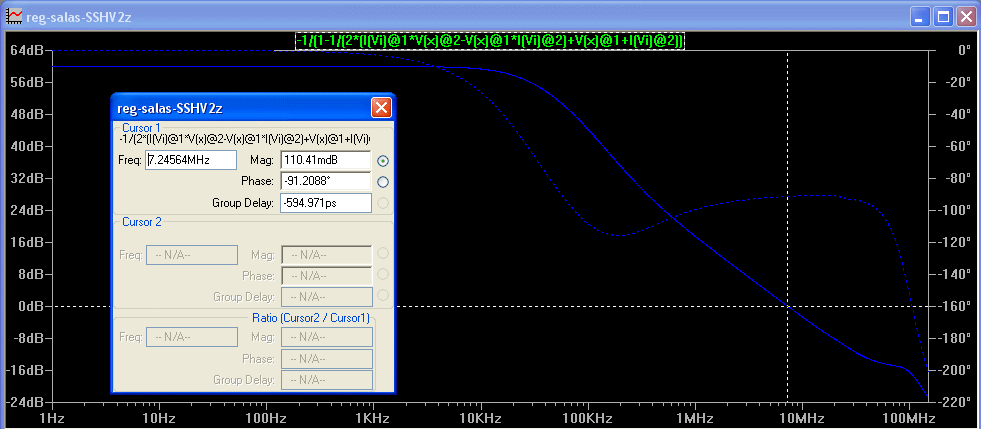This screenshot has height=429, width=981.
Task: Click the Cursor 2 Freq field
Action: (191, 255)
